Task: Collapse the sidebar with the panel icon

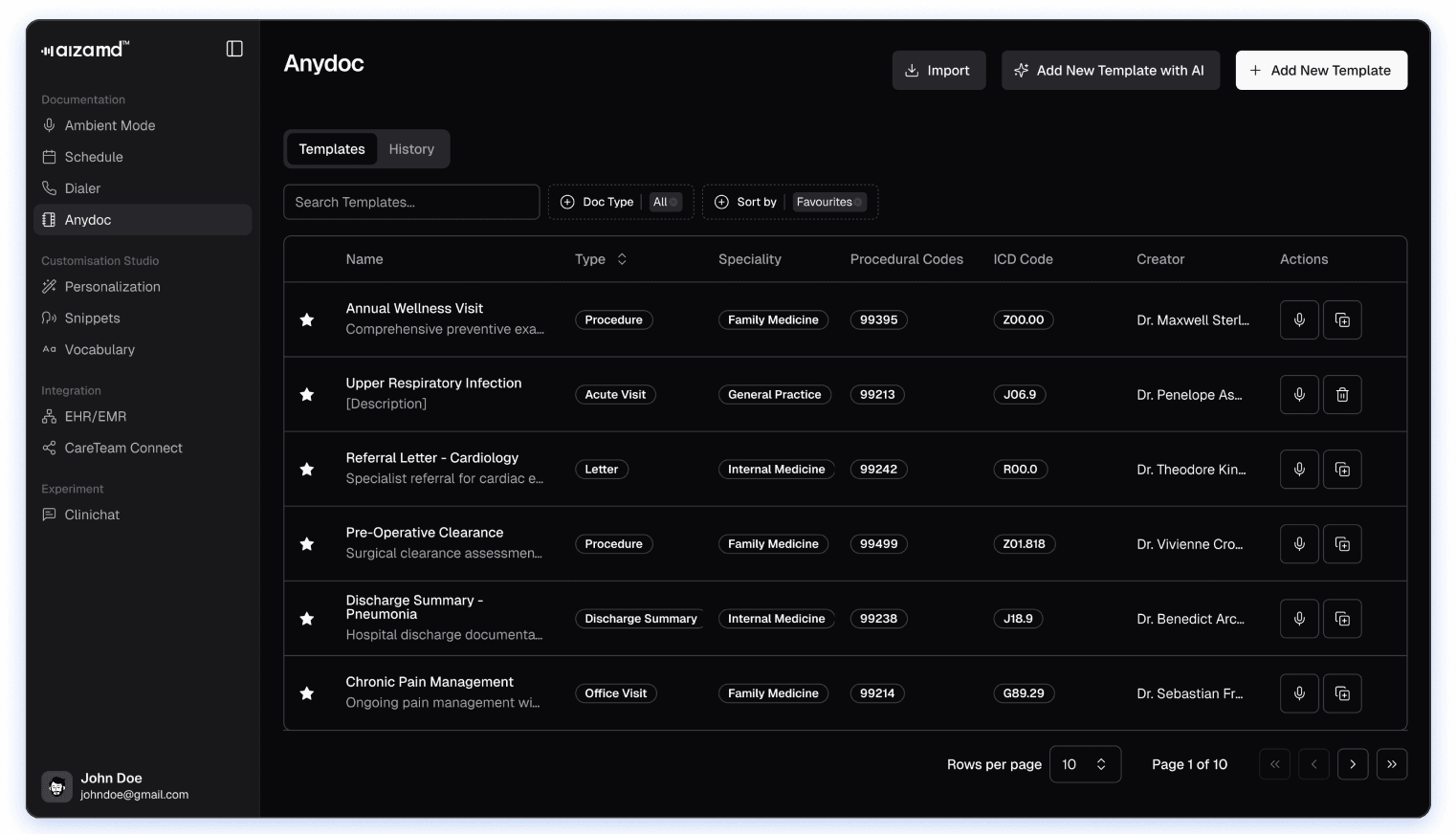Action: click(234, 49)
